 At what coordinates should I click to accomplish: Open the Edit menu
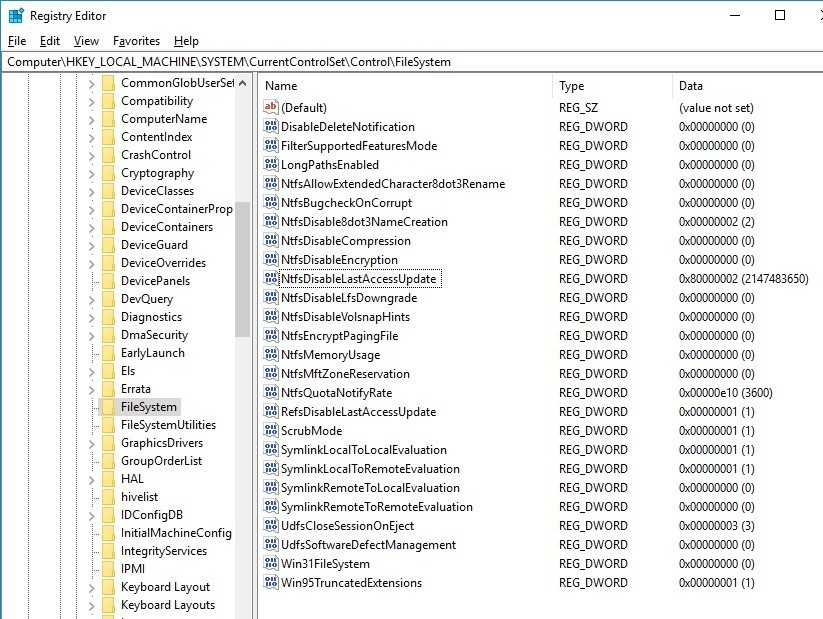(x=50, y=41)
